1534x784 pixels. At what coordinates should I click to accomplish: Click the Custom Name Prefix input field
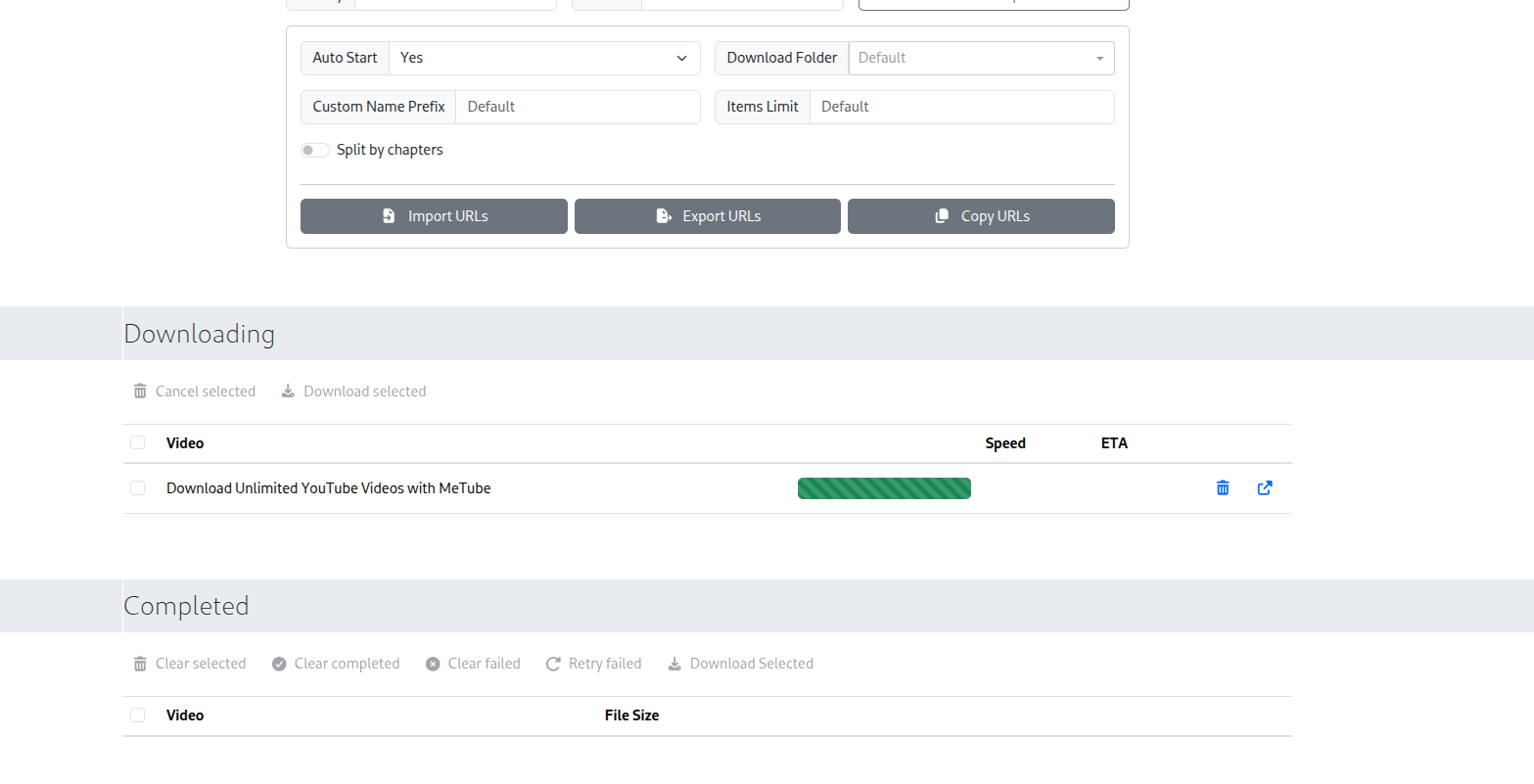[578, 106]
